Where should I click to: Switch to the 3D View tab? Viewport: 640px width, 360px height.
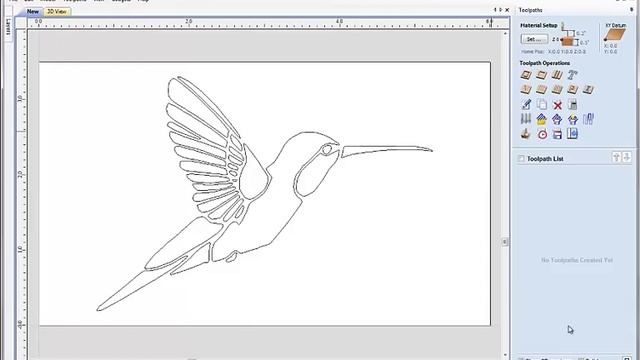pos(57,11)
